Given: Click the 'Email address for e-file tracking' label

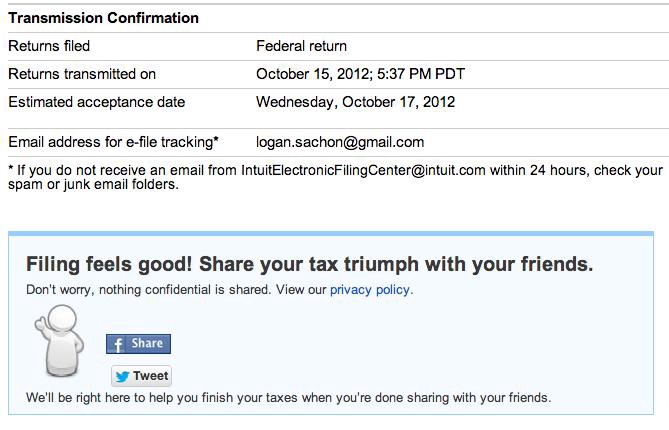Looking at the screenshot, I should [x=113, y=142].
